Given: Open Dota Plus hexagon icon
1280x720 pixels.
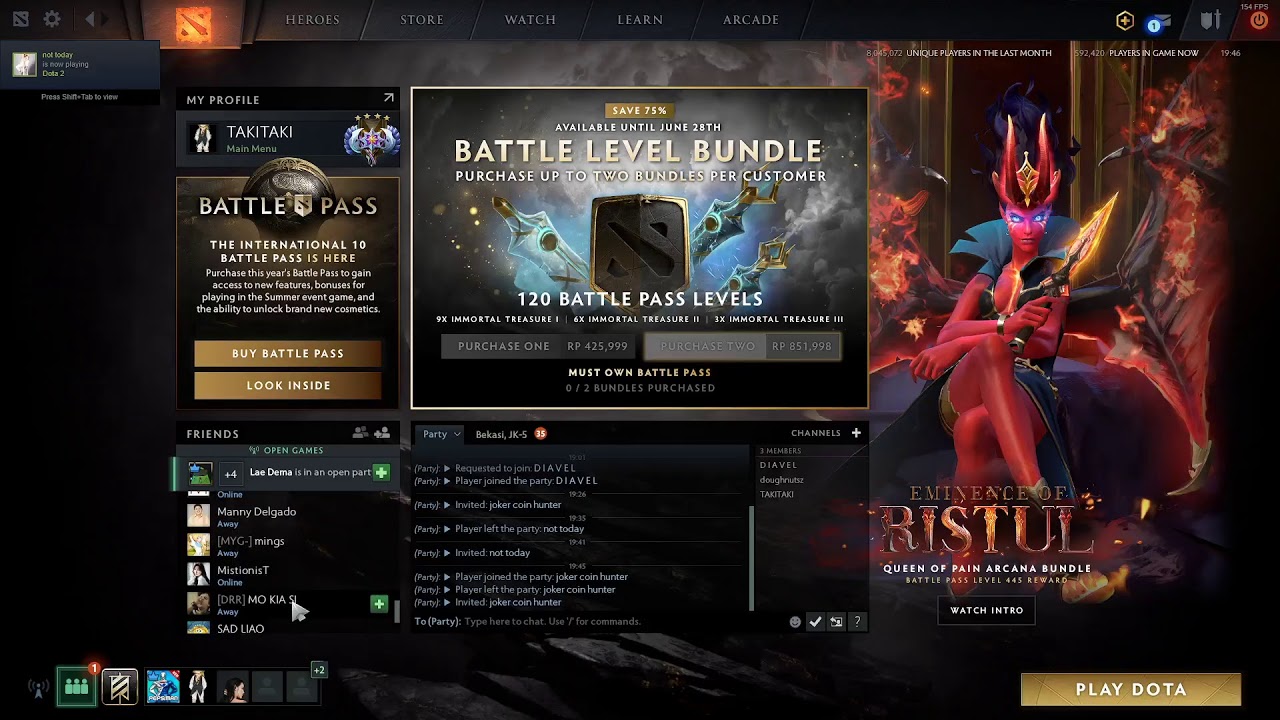Looking at the screenshot, I should pos(1125,20).
